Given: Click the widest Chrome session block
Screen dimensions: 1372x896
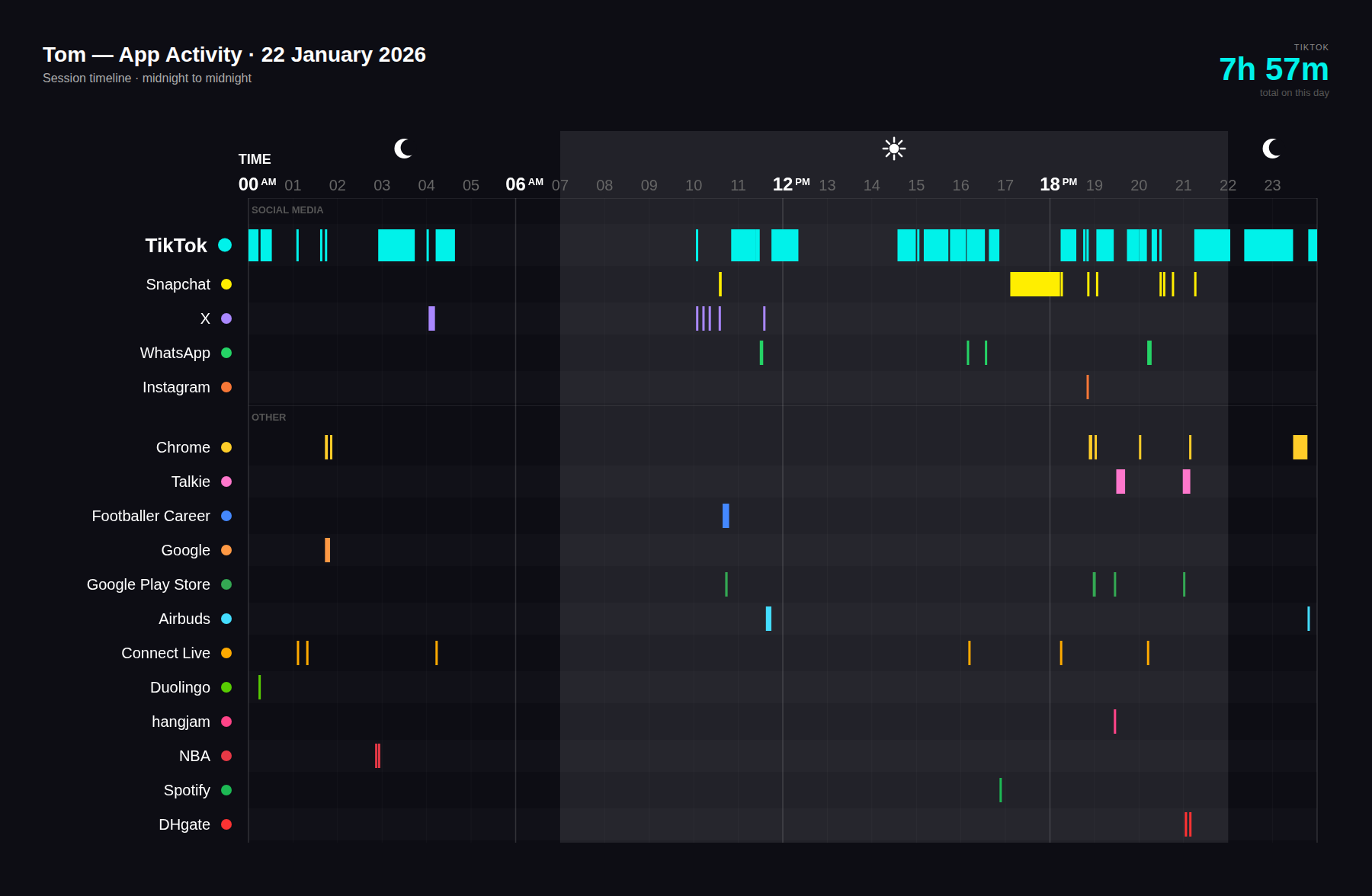Looking at the screenshot, I should click(1300, 447).
